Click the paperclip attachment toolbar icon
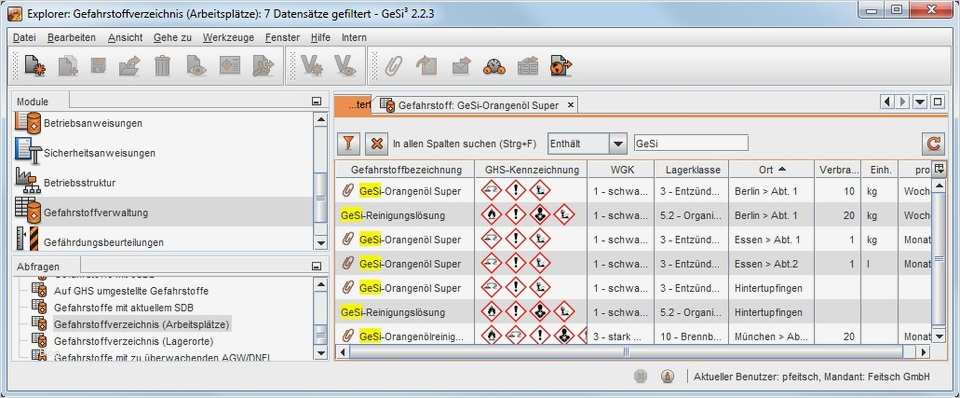 pyautogui.click(x=393, y=66)
